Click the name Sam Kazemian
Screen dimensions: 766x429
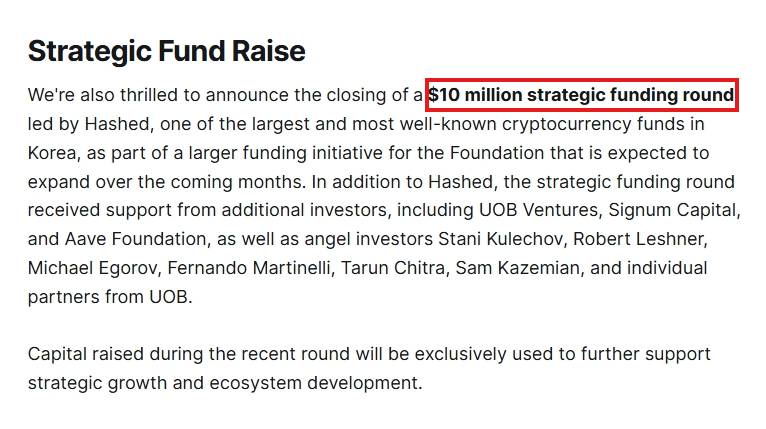pos(517,268)
